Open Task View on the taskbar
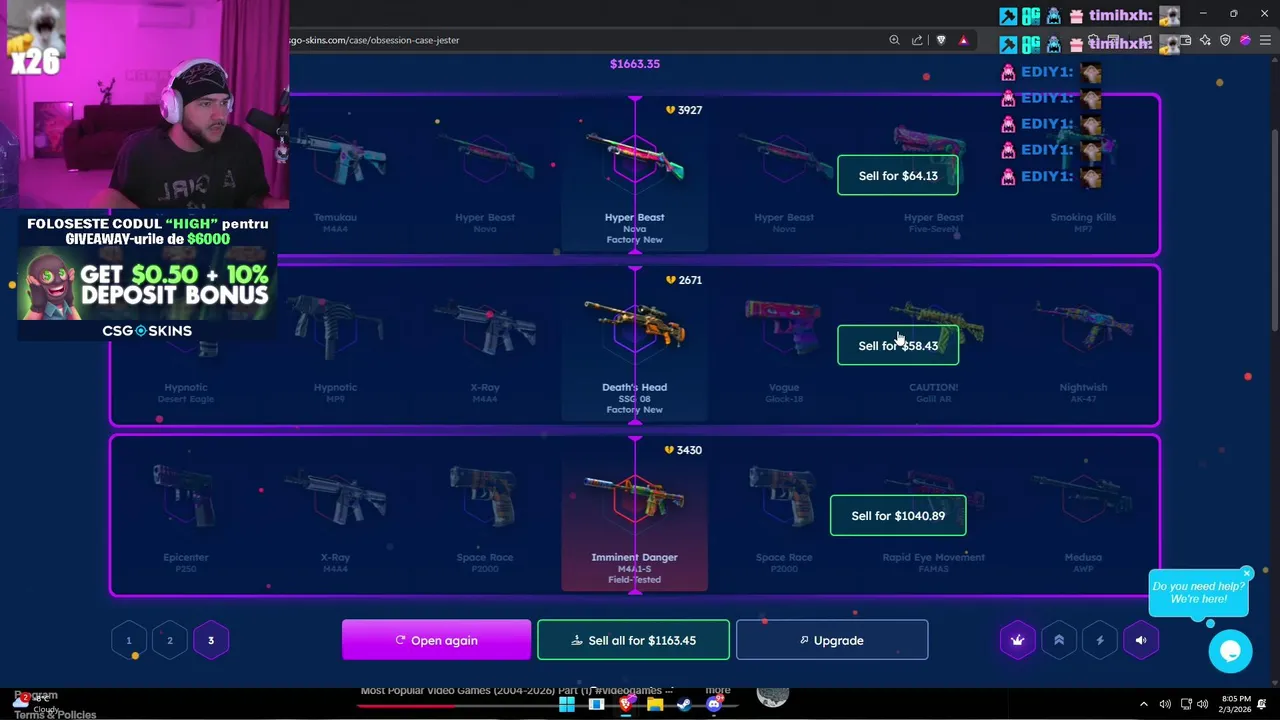 596,704
